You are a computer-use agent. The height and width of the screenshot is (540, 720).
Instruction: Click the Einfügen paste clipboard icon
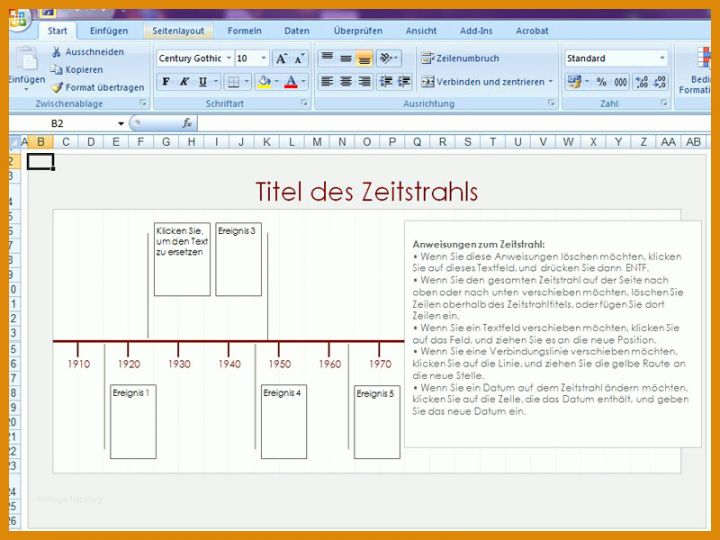[x=27, y=59]
